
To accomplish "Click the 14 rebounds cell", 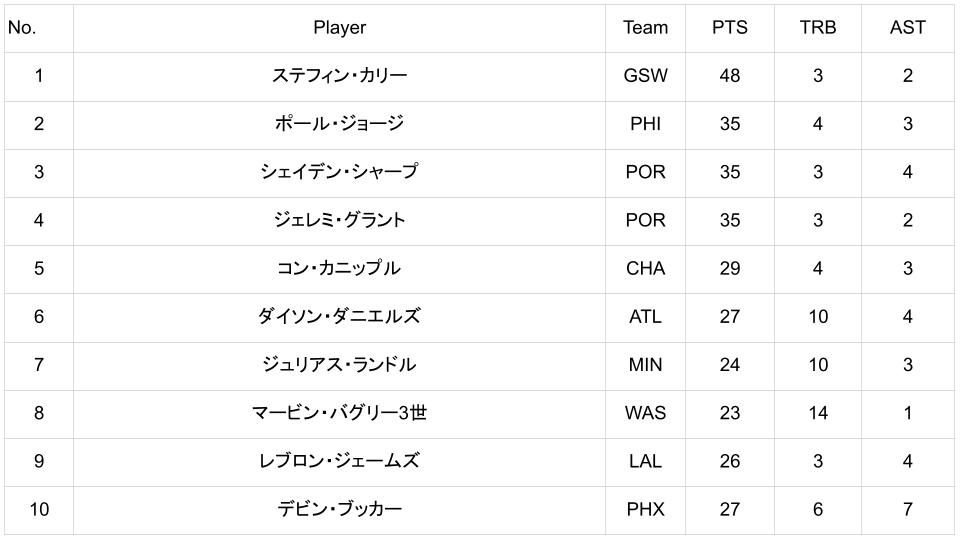I will pos(817,412).
